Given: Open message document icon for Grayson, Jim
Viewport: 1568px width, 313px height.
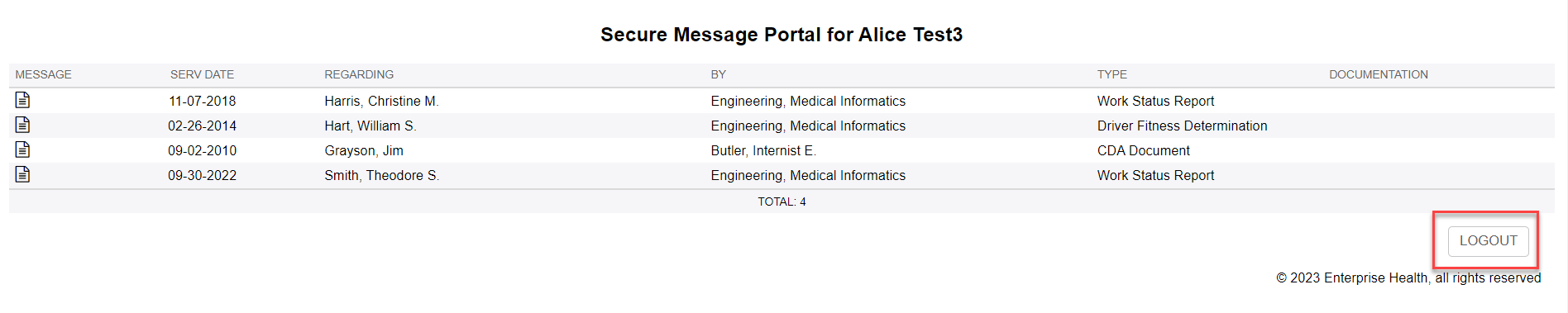Looking at the screenshot, I should (22, 149).
